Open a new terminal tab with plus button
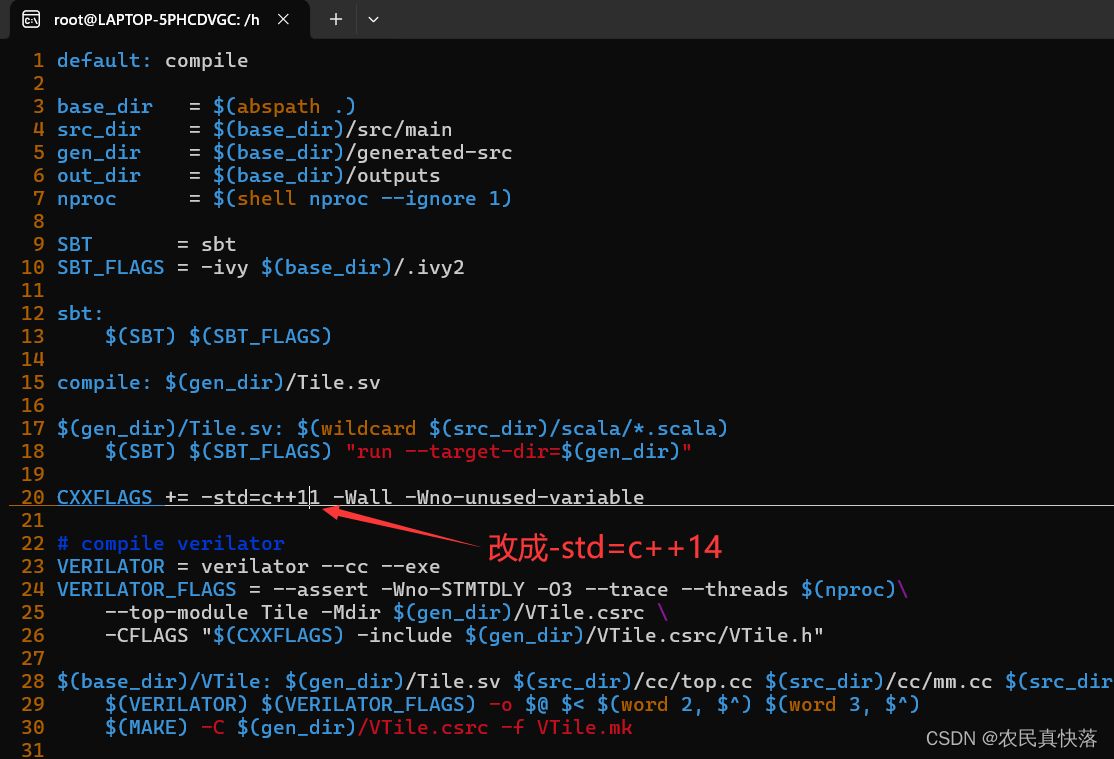This screenshot has width=1114, height=759. click(336, 19)
